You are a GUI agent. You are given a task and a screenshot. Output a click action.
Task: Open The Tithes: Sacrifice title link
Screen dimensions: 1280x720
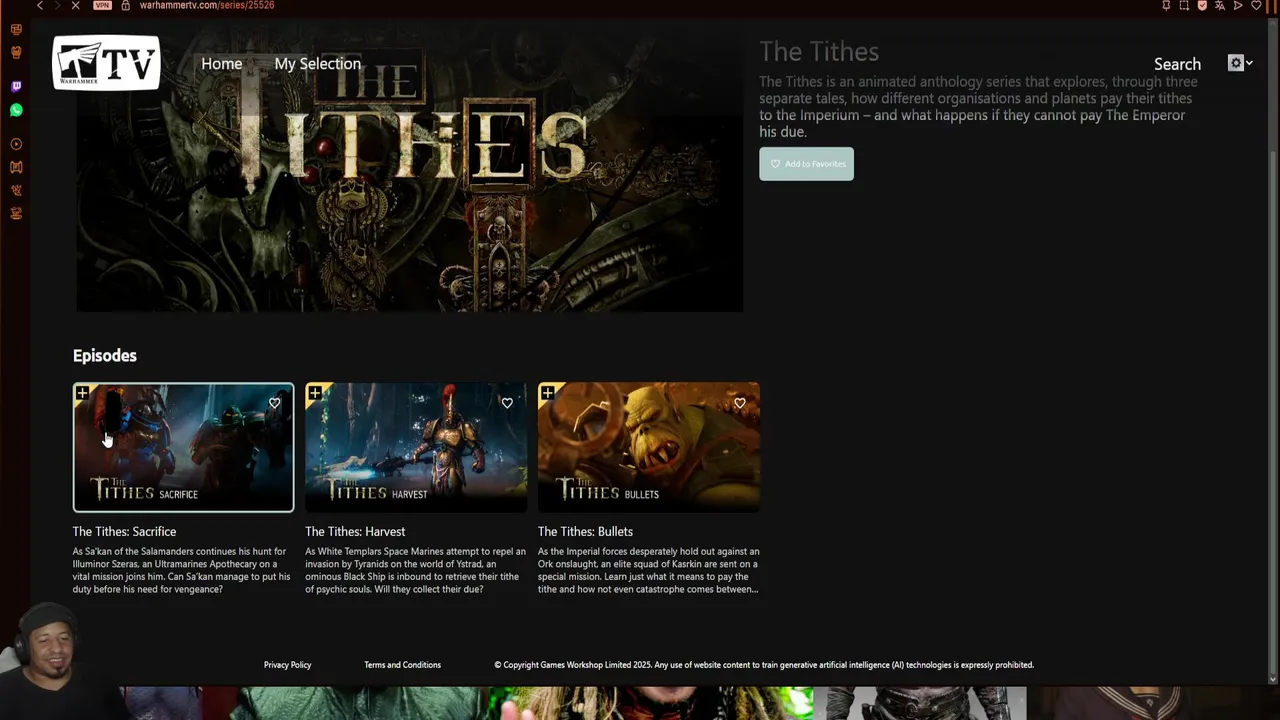click(124, 532)
